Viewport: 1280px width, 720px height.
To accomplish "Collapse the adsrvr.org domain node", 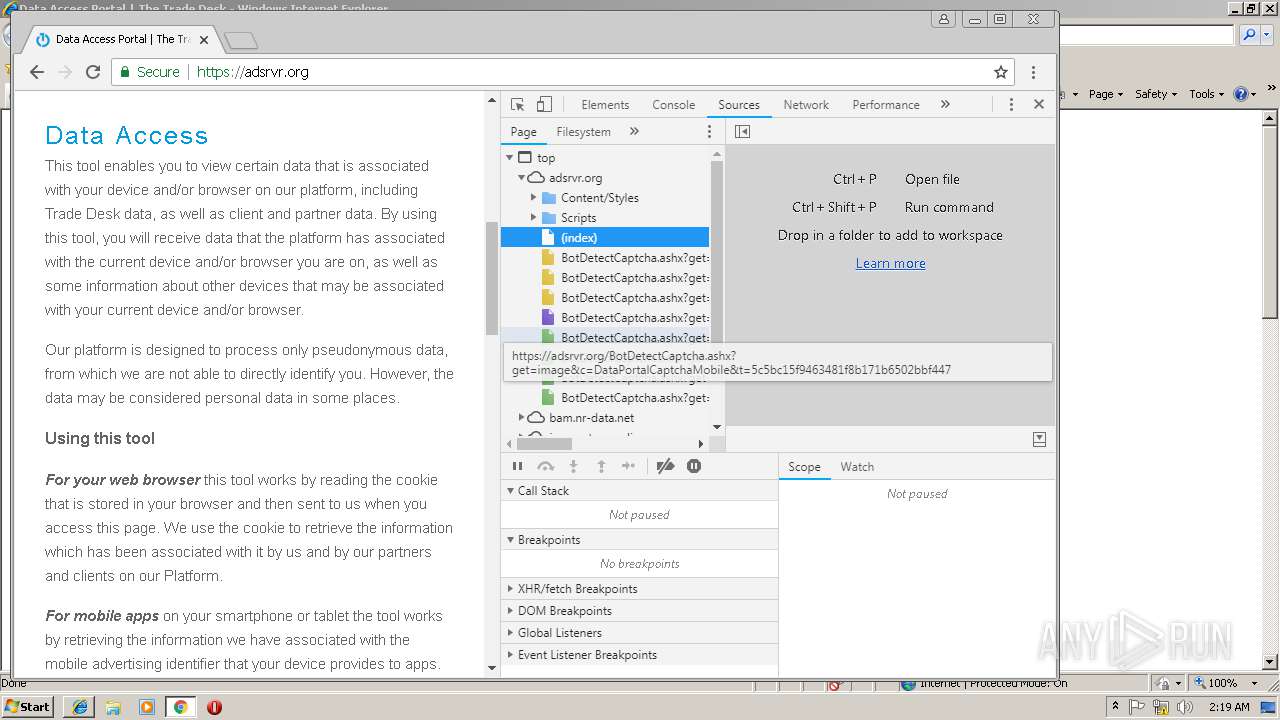I will tap(522, 177).
